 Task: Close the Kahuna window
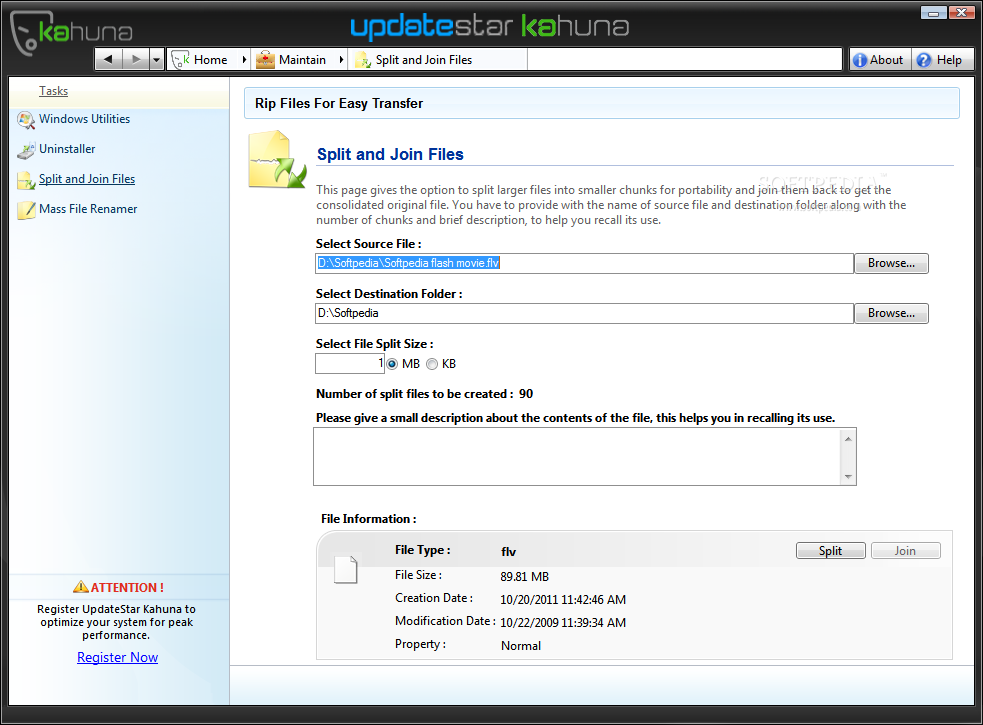[961, 13]
